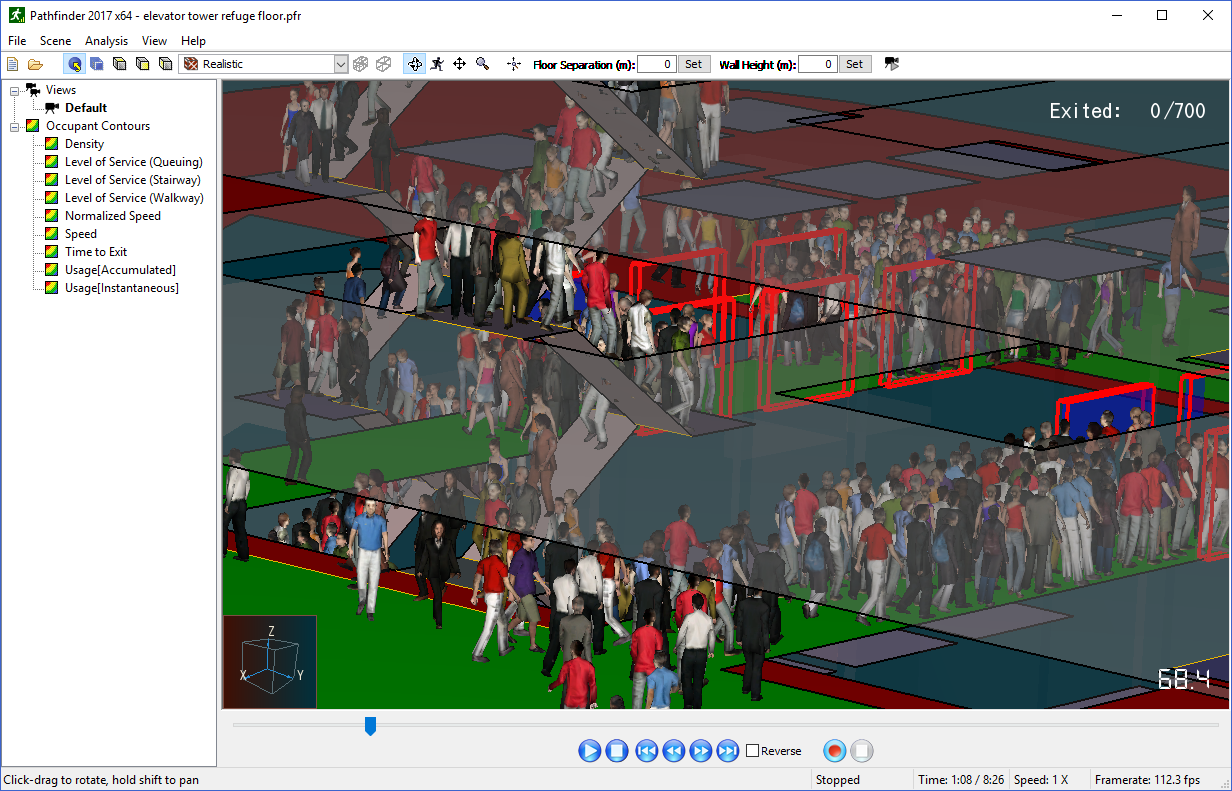Select the roam (walking figure) navigation tool
The width and height of the screenshot is (1232, 791).
point(437,64)
